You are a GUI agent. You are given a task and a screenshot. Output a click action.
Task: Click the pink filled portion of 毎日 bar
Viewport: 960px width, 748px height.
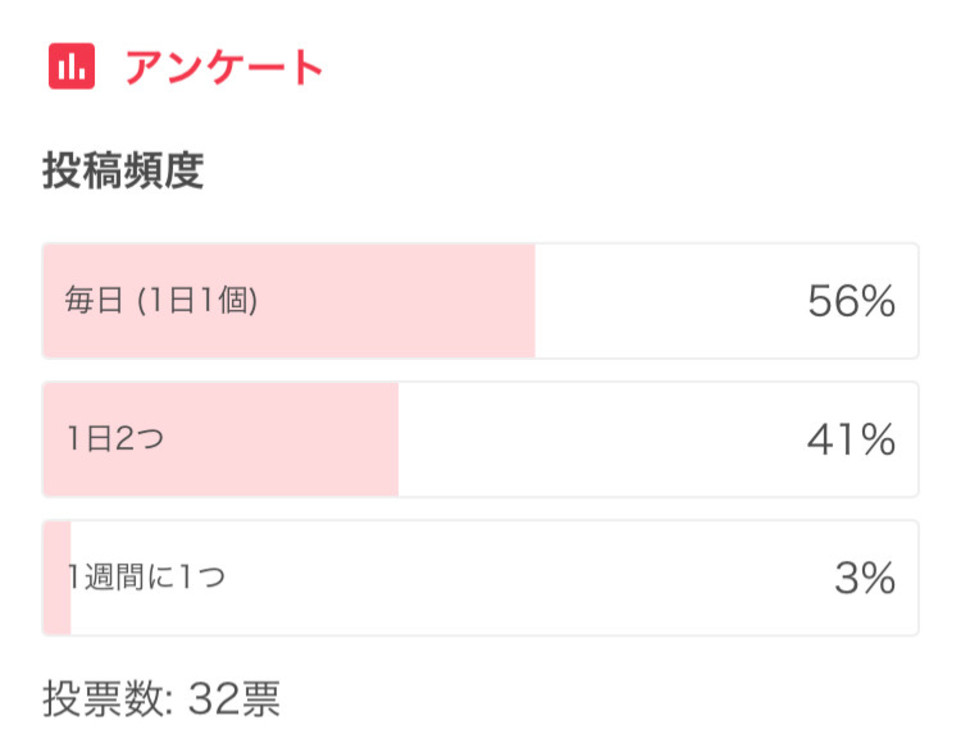coord(289,301)
